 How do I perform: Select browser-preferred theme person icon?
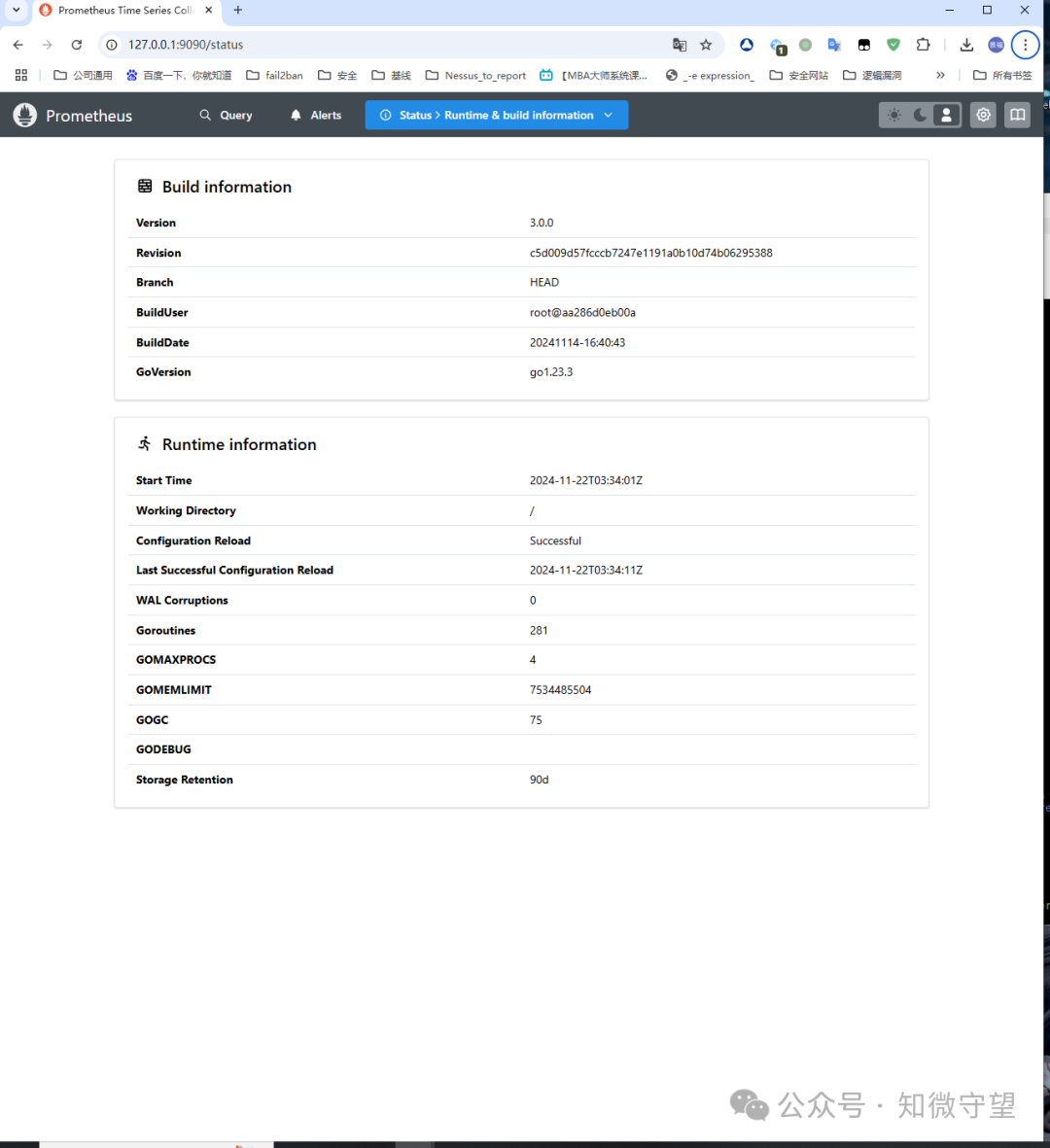(x=946, y=115)
